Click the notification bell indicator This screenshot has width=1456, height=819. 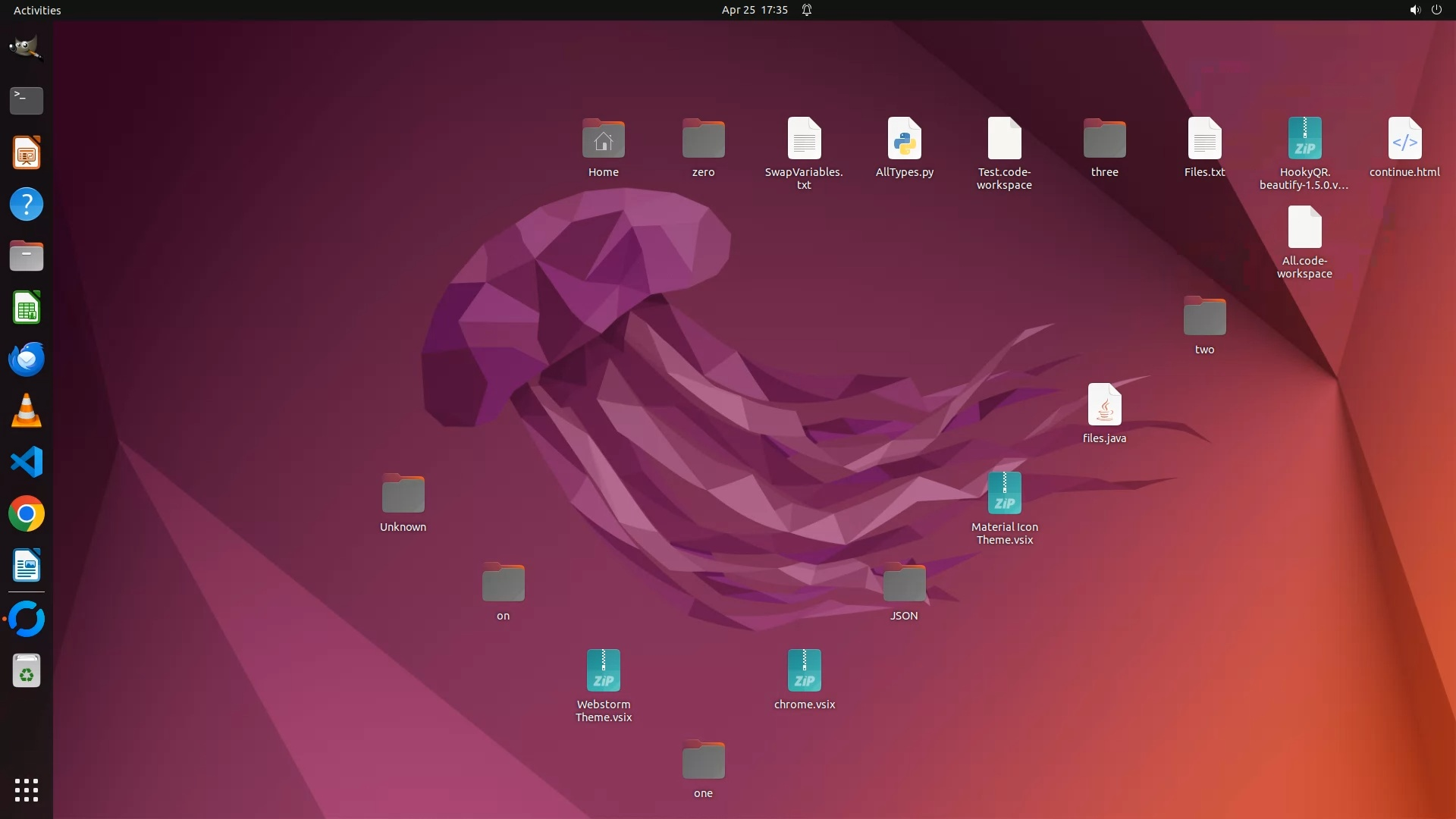(807, 10)
